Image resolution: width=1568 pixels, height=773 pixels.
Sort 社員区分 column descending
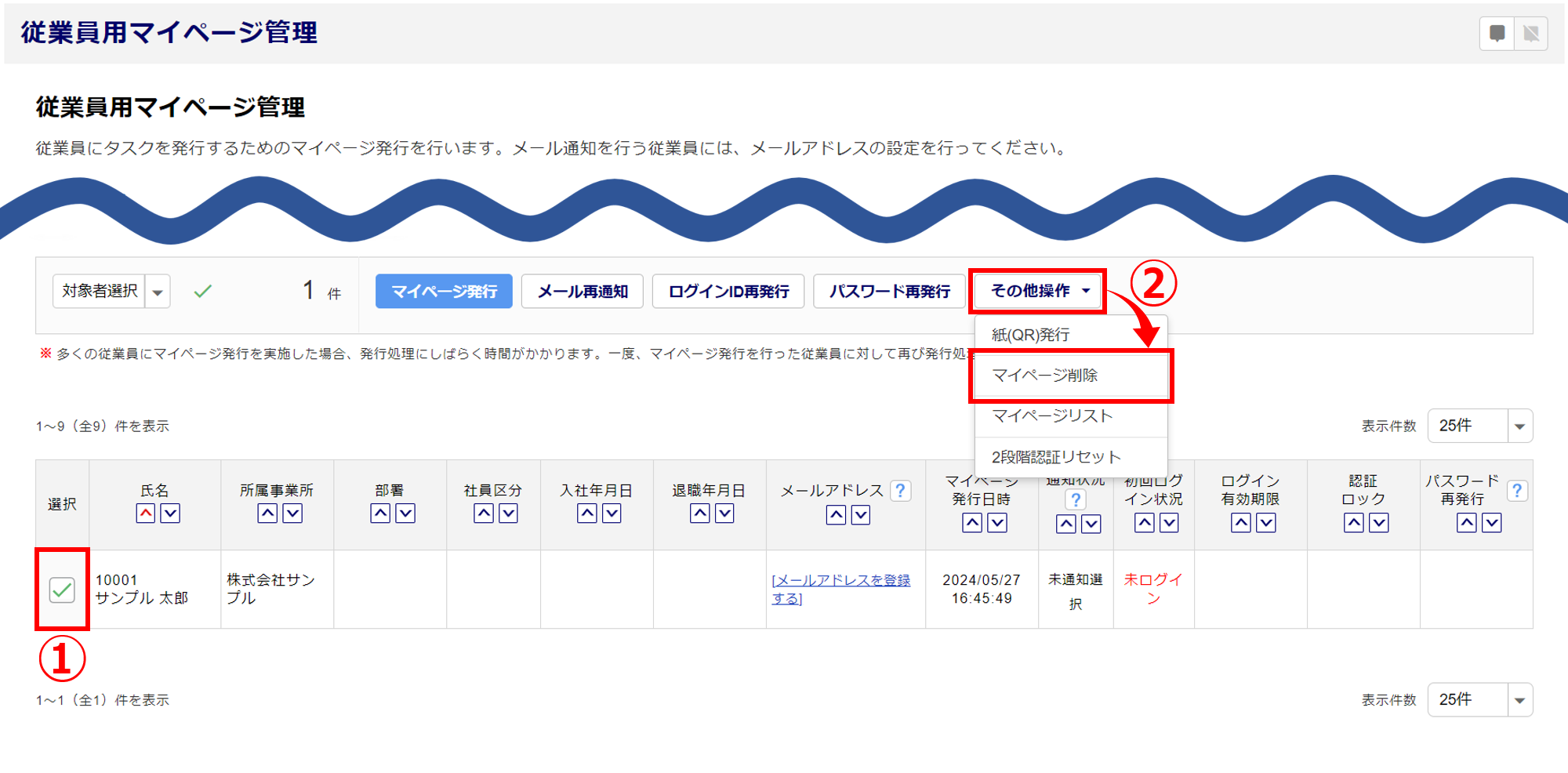[509, 514]
